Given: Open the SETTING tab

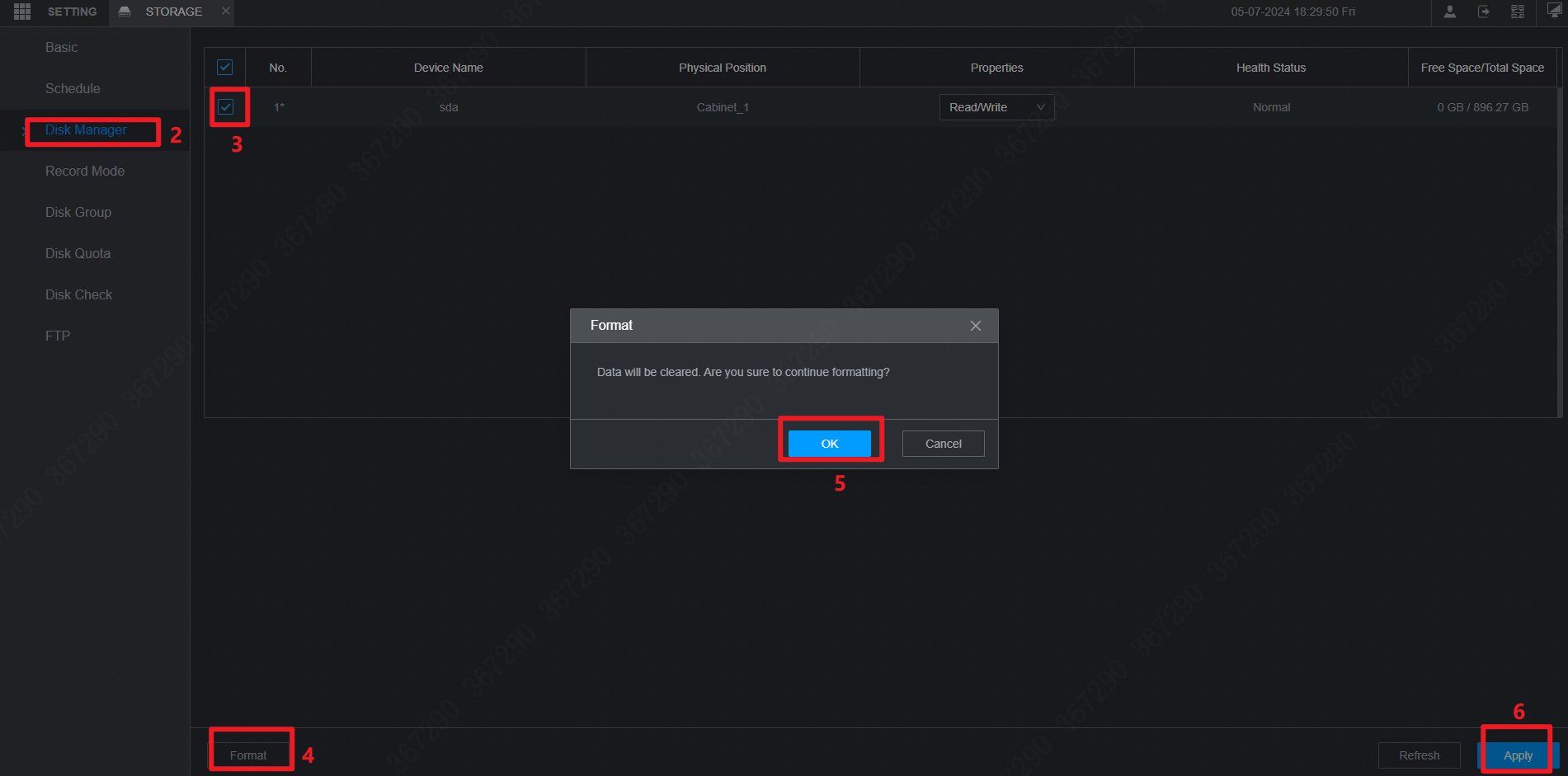Looking at the screenshot, I should (x=72, y=12).
